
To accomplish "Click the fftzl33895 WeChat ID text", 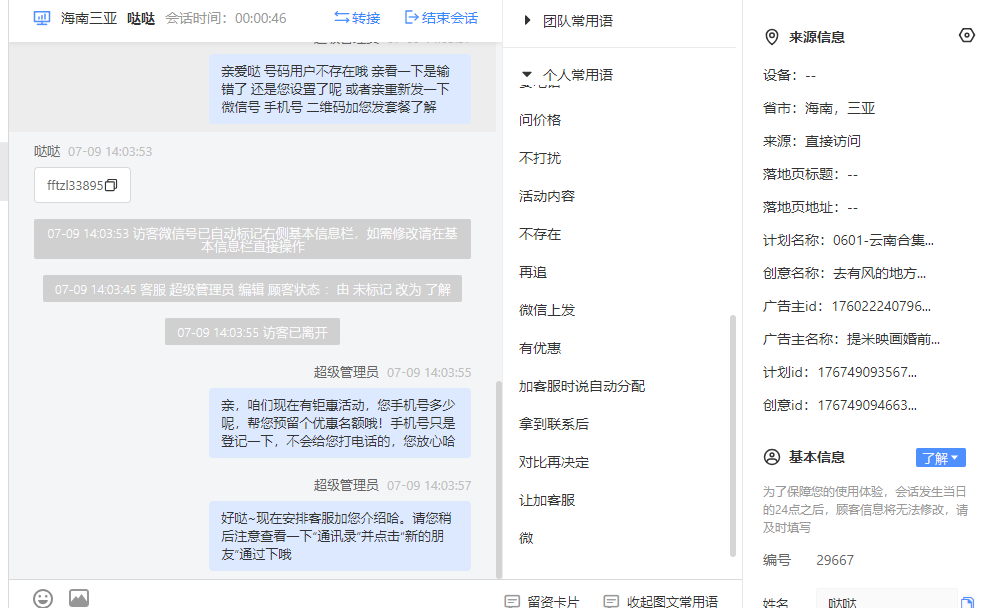I will pyautogui.click(x=75, y=185).
